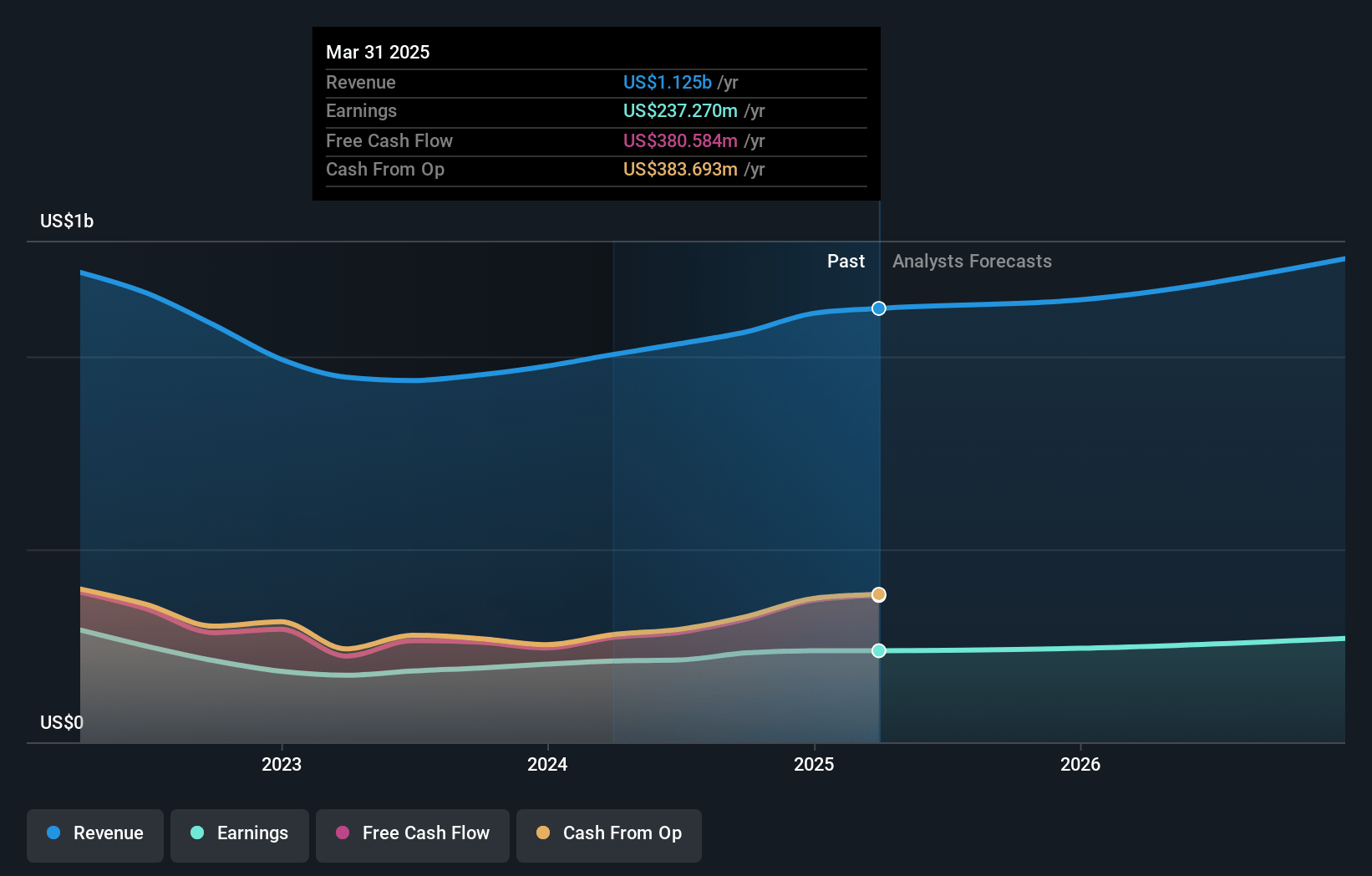Toggle the Cash From Op legend button
This screenshot has width=1372, height=876.
click(609, 835)
